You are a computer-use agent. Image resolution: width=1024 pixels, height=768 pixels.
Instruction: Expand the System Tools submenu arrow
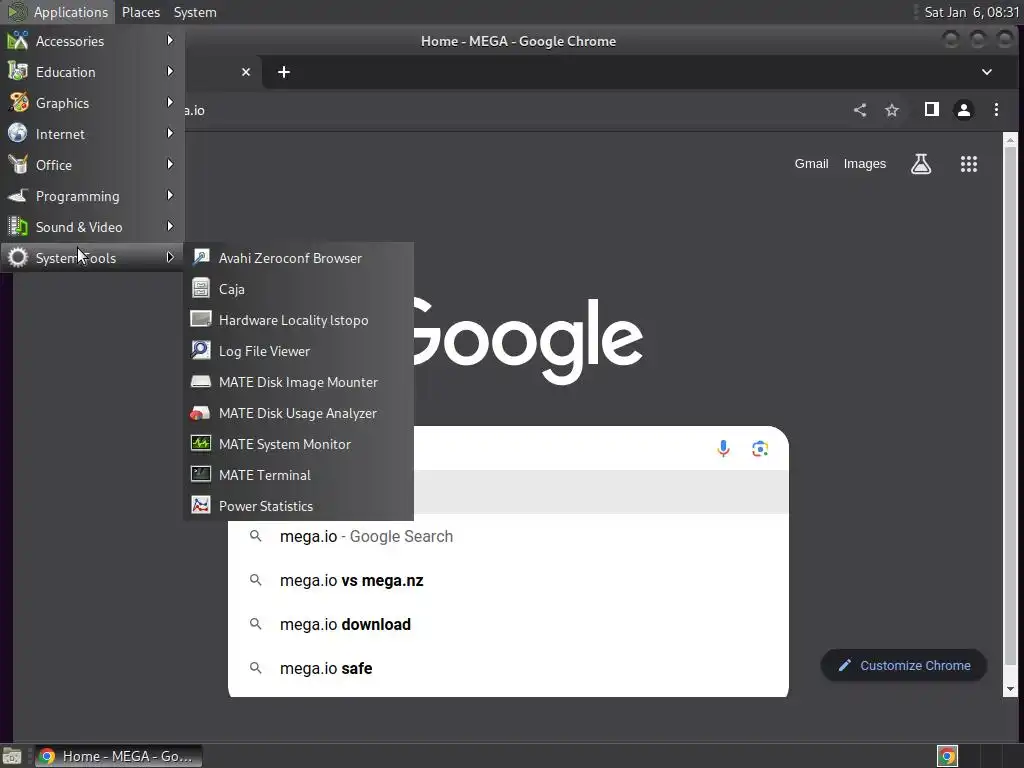pyautogui.click(x=170, y=257)
